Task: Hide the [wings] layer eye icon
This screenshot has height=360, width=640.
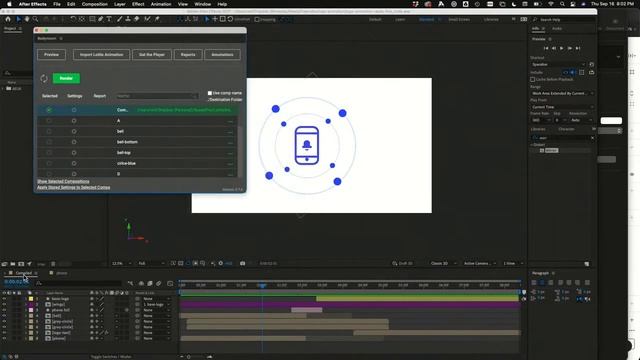Action: (x=4, y=304)
